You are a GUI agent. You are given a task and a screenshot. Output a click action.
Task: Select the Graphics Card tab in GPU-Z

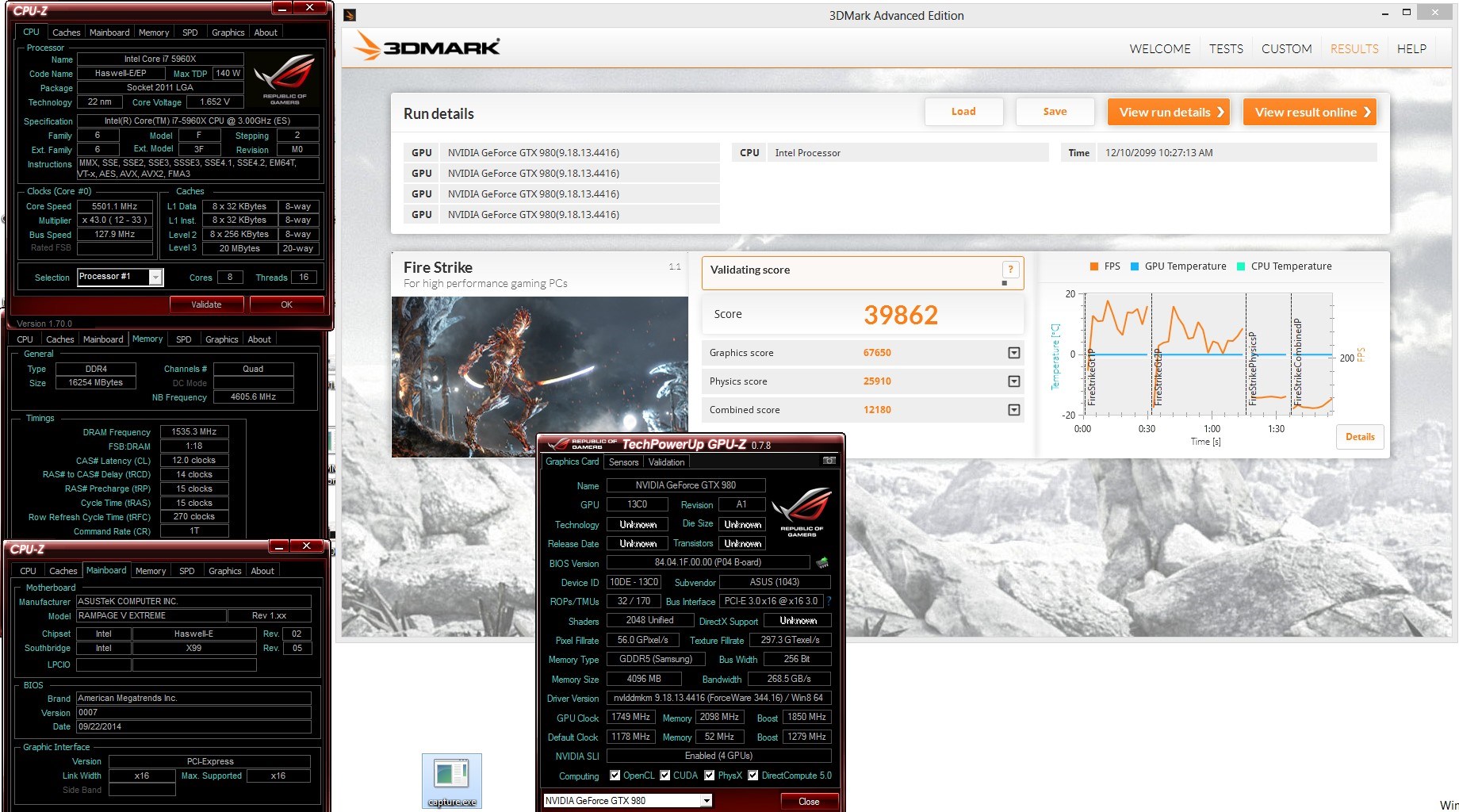[x=572, y=462]
